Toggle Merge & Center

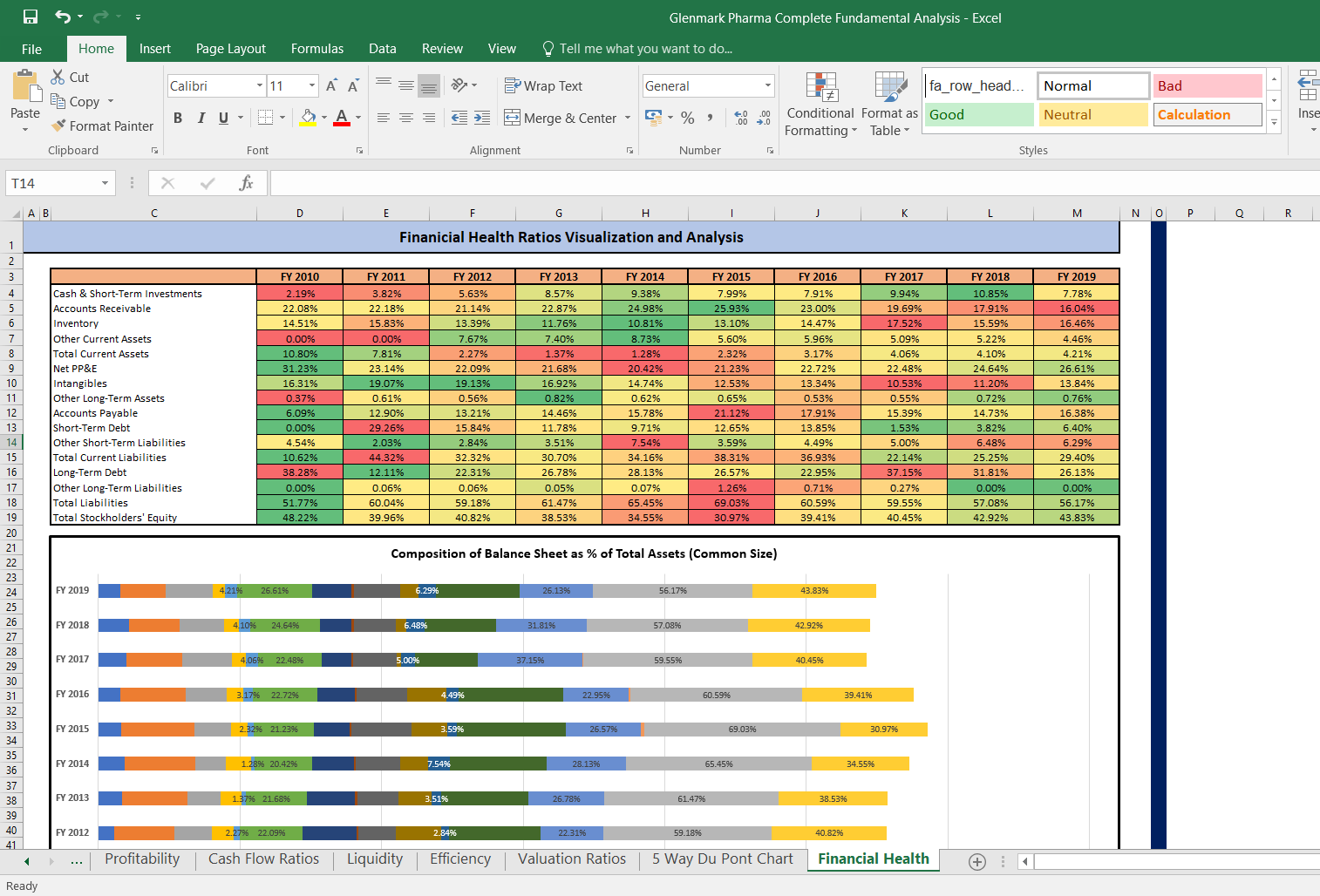[560, 118]
